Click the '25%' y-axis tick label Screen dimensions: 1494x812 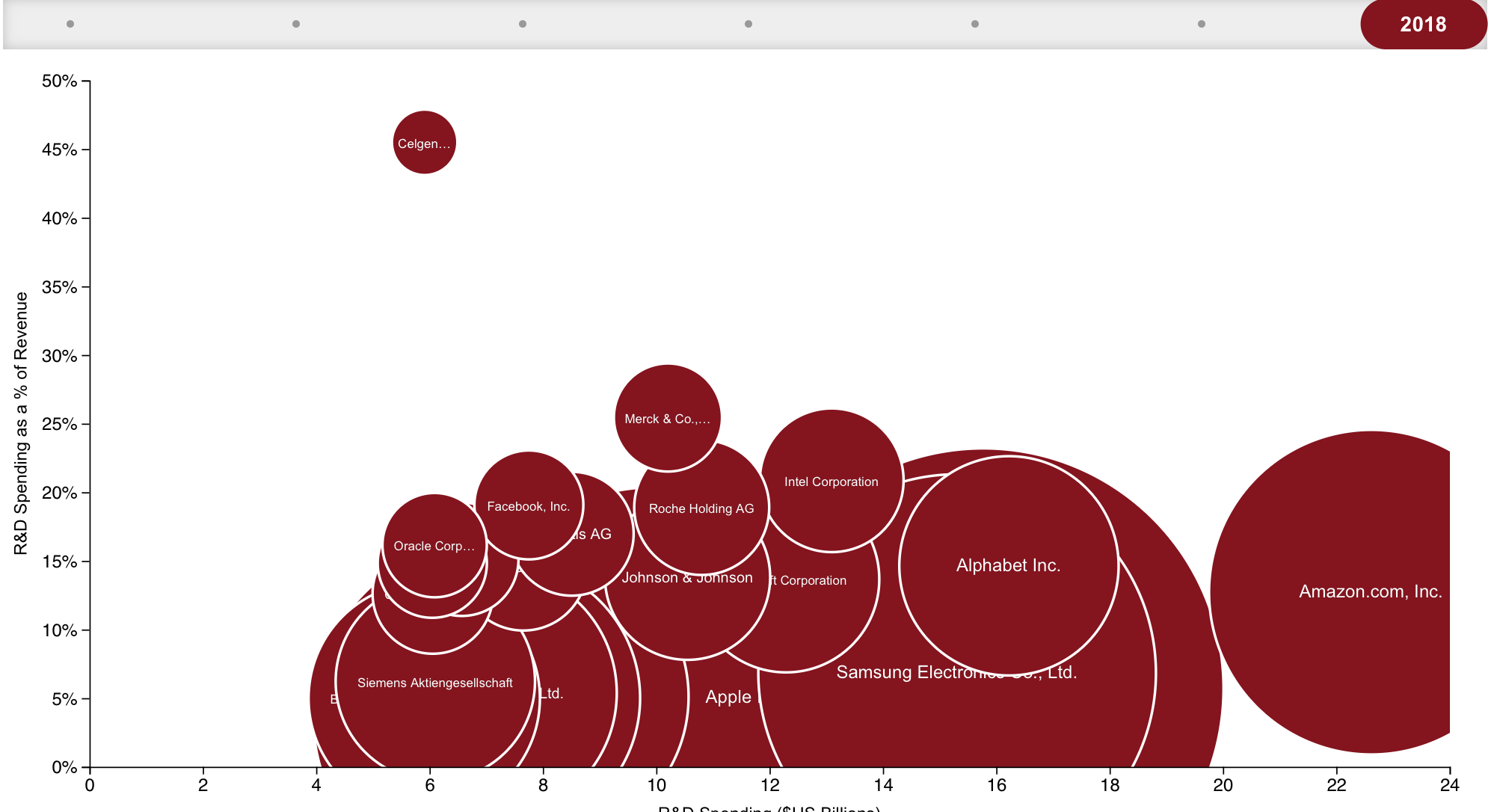(x=60, y=424)
